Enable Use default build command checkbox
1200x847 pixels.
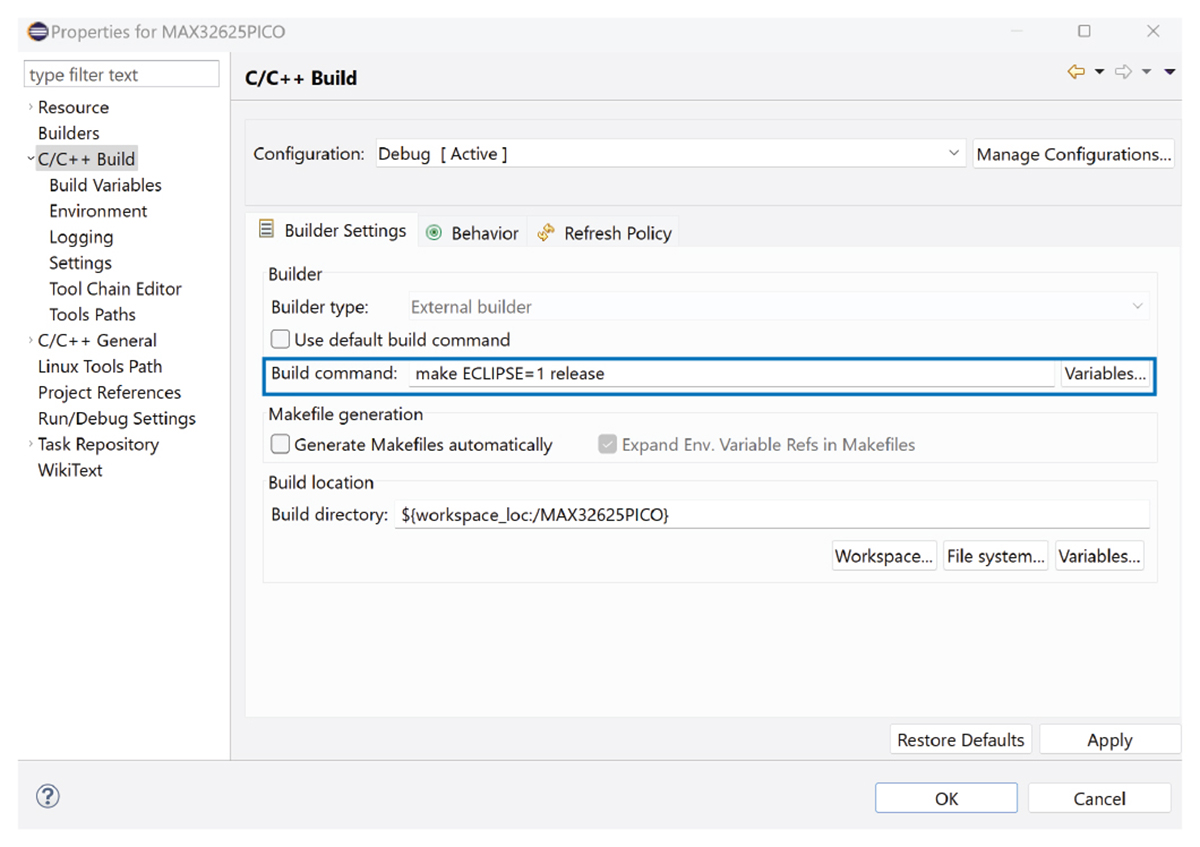point(281,340)
